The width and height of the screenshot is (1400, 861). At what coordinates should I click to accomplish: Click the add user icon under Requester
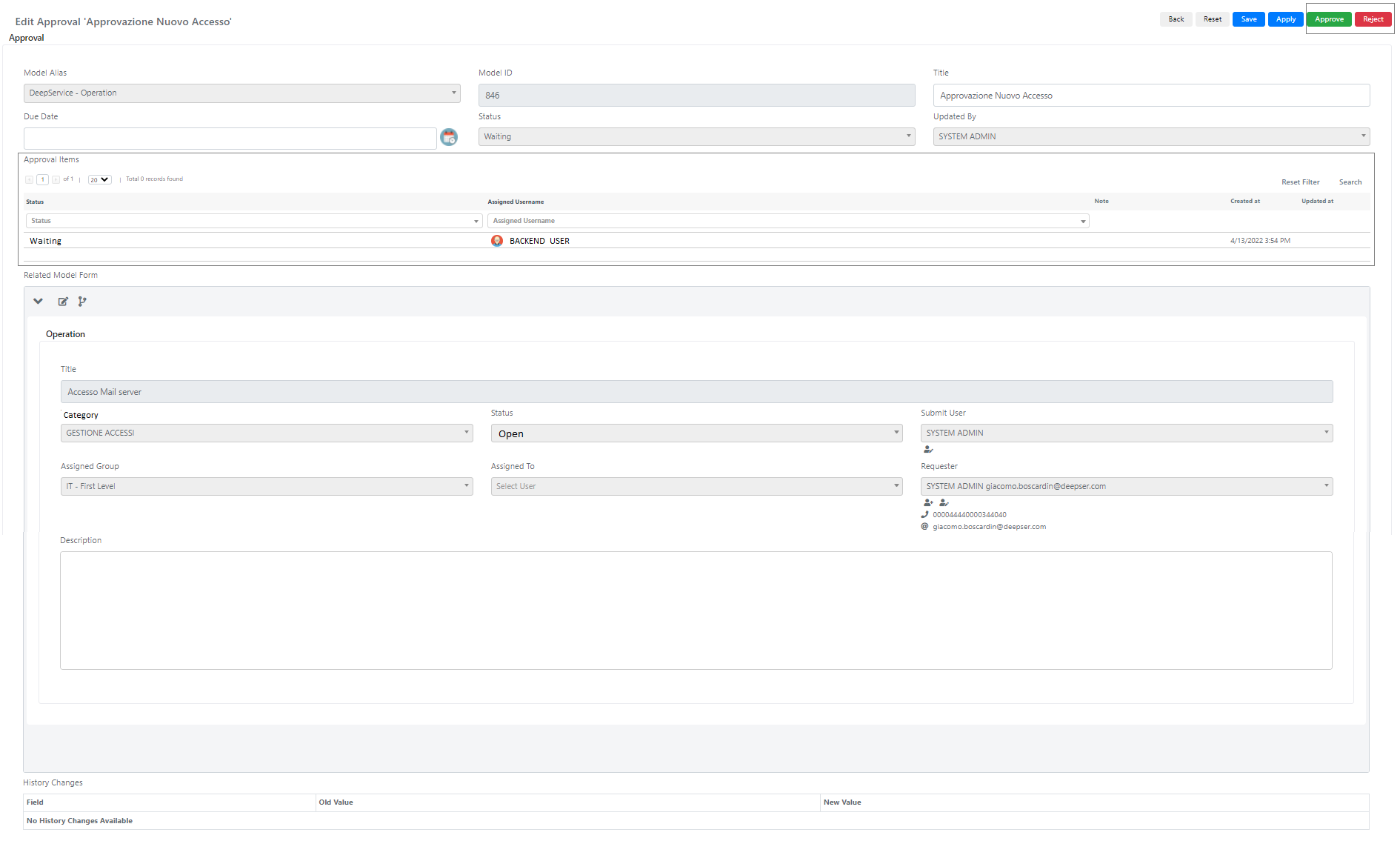point(928,502)
